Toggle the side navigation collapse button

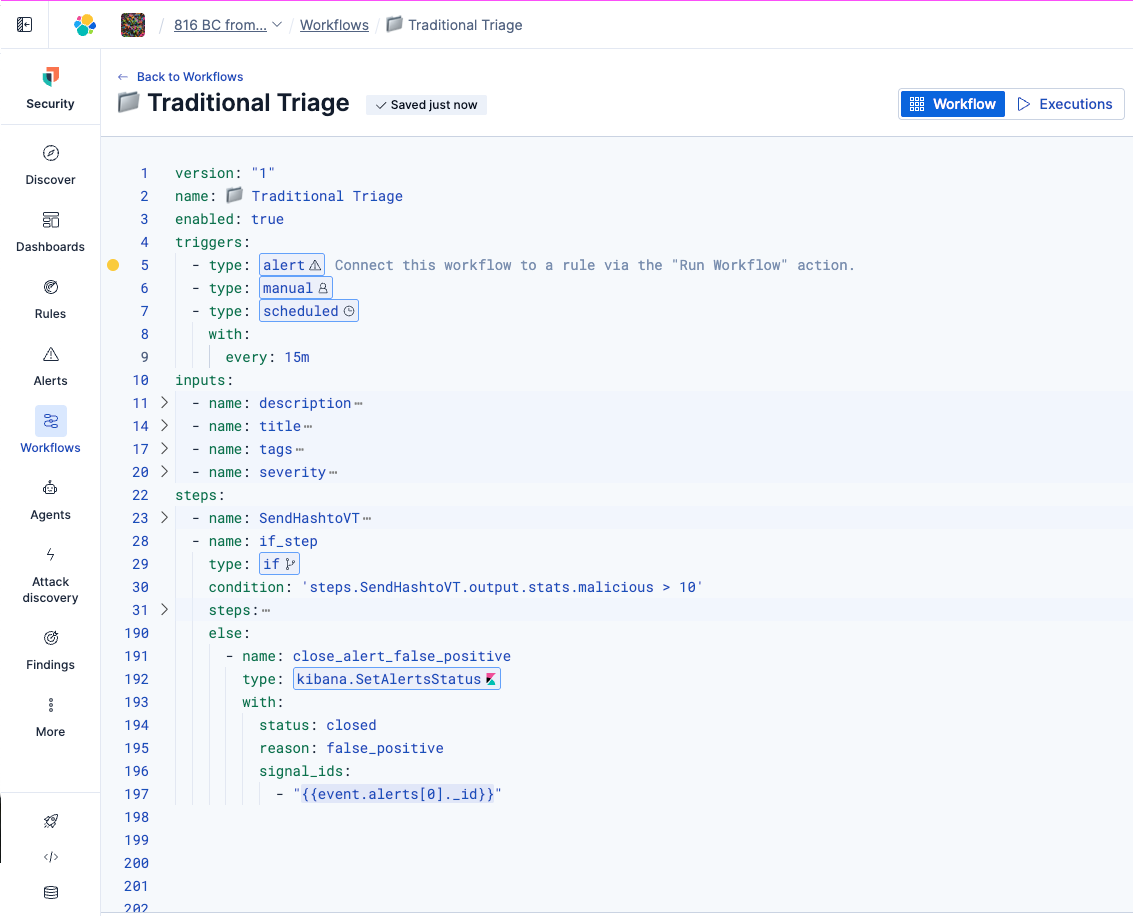24,25
